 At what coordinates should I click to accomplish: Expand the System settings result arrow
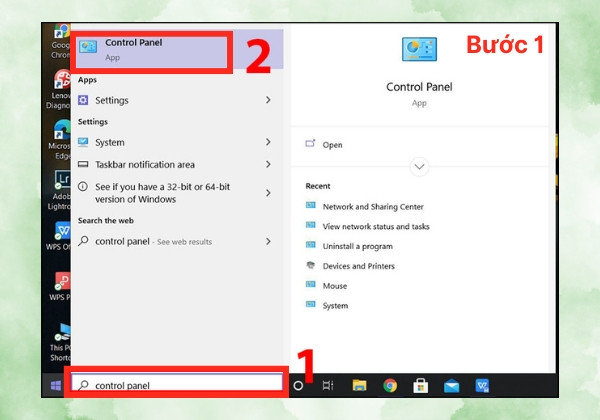[x=268, y=142]
